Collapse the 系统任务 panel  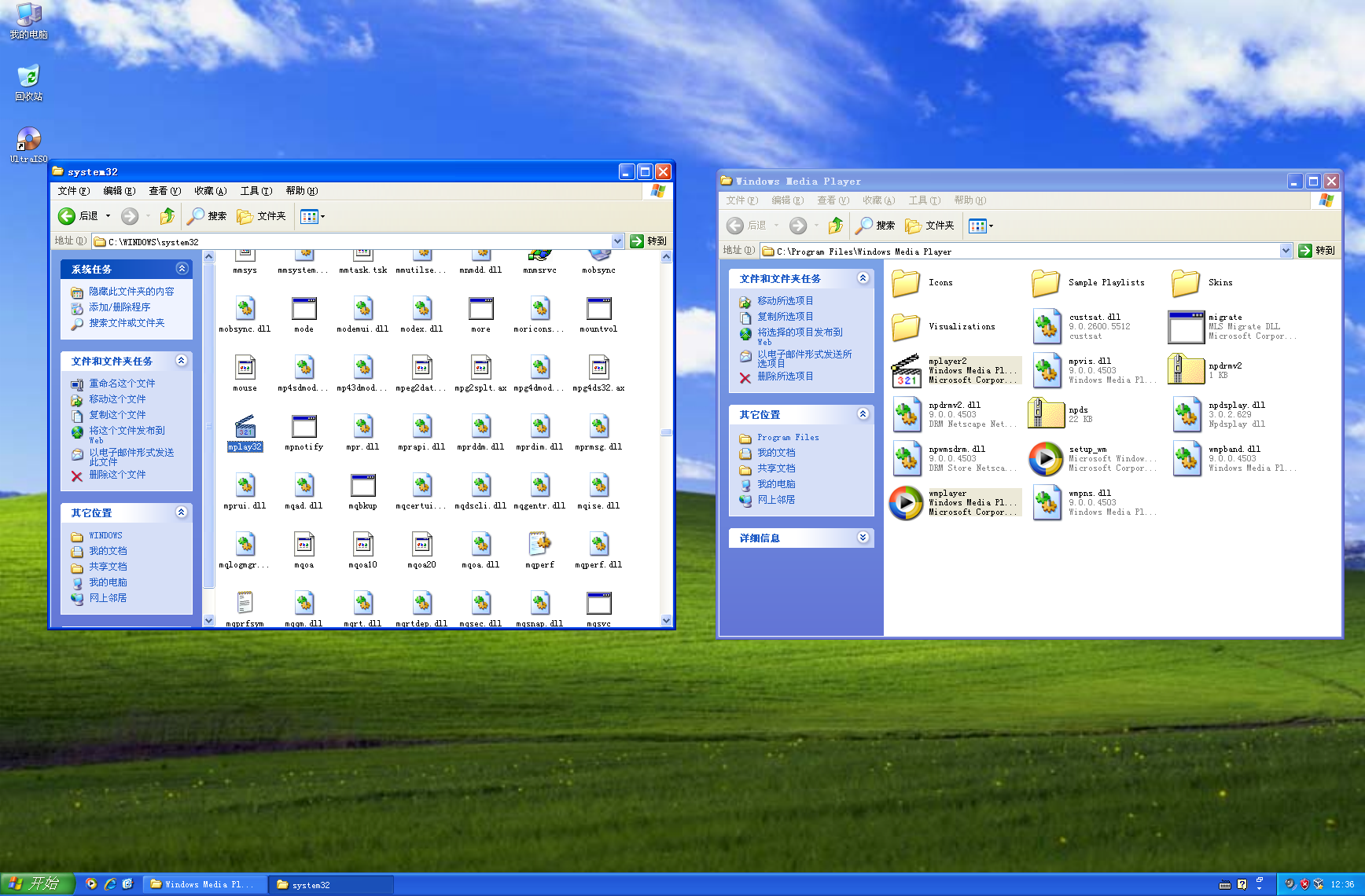(182, 269)
